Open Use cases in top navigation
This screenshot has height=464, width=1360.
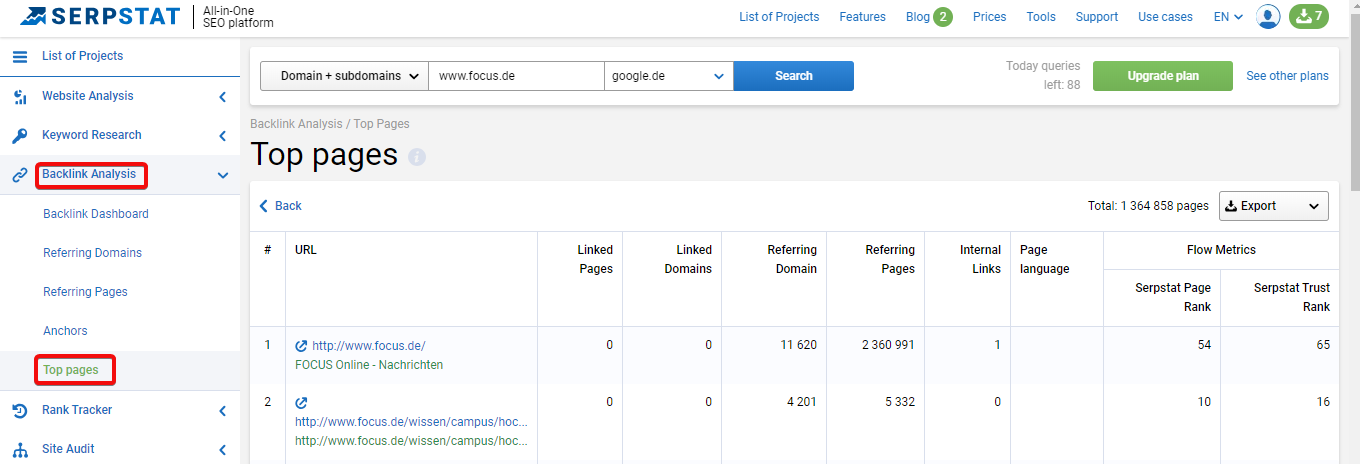click(x=1165, y=17)
